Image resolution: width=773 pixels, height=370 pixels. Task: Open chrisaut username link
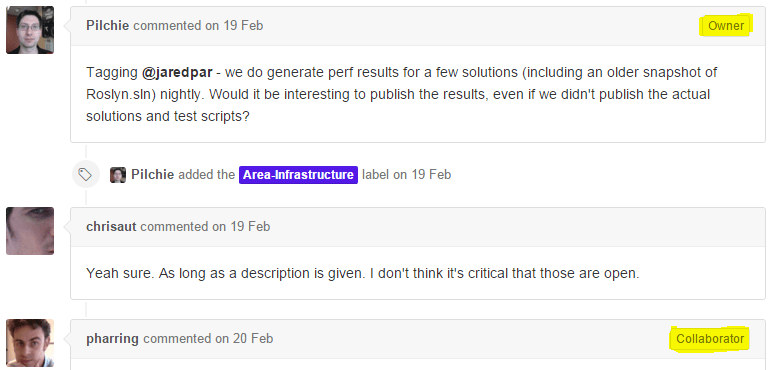click(111, 227)
